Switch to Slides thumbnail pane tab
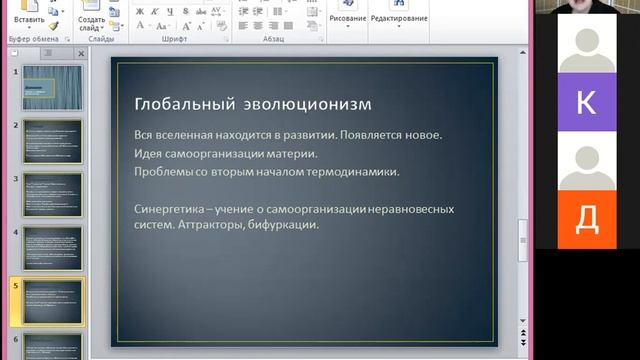 (15, 53)
